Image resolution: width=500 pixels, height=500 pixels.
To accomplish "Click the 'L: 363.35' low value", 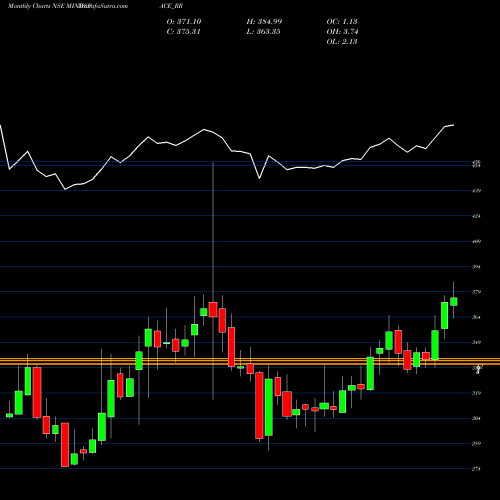I will (x=263, y=32).
